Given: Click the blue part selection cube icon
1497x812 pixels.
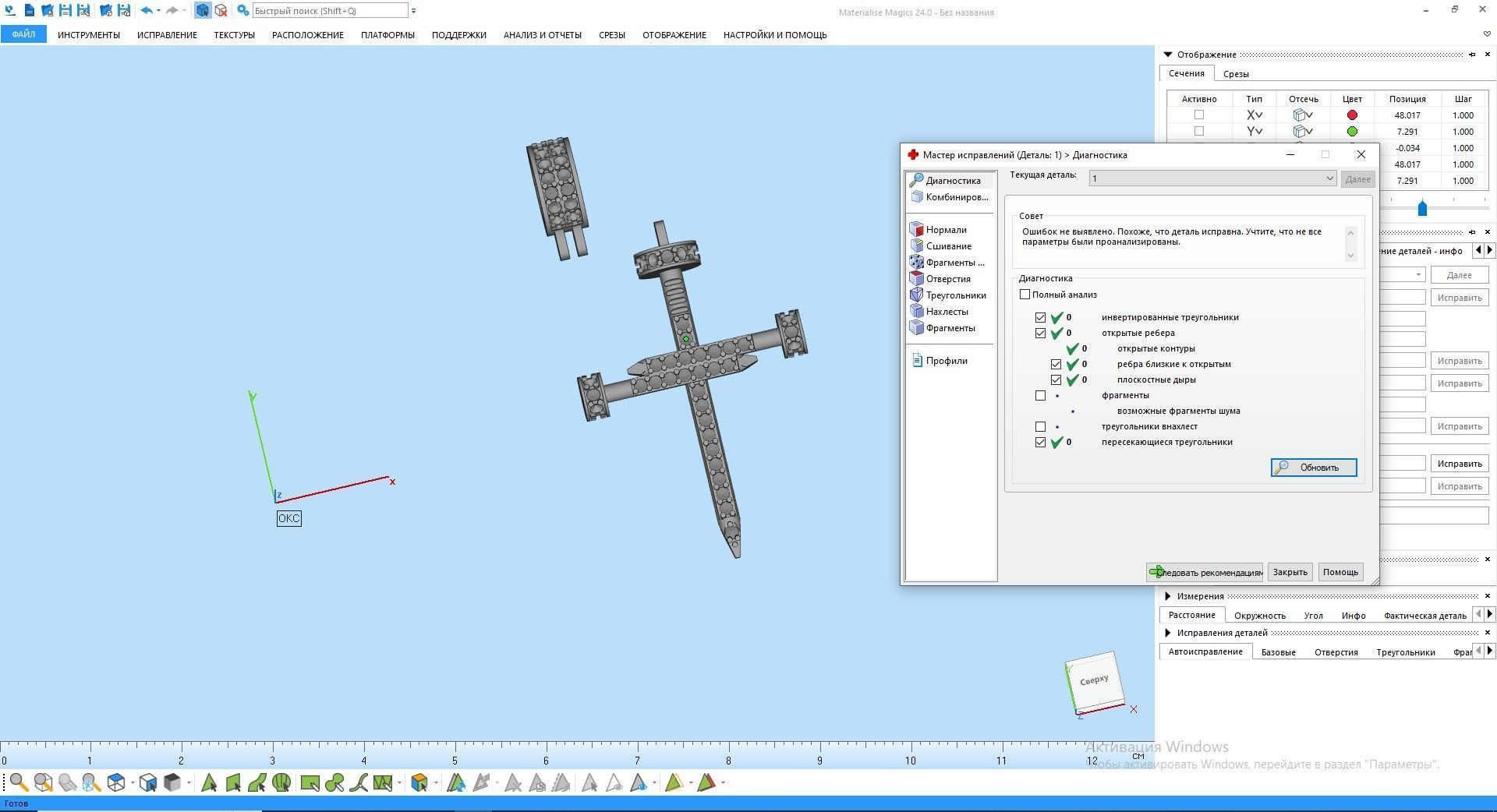Looking at the screenshot, I should [203, 11].
